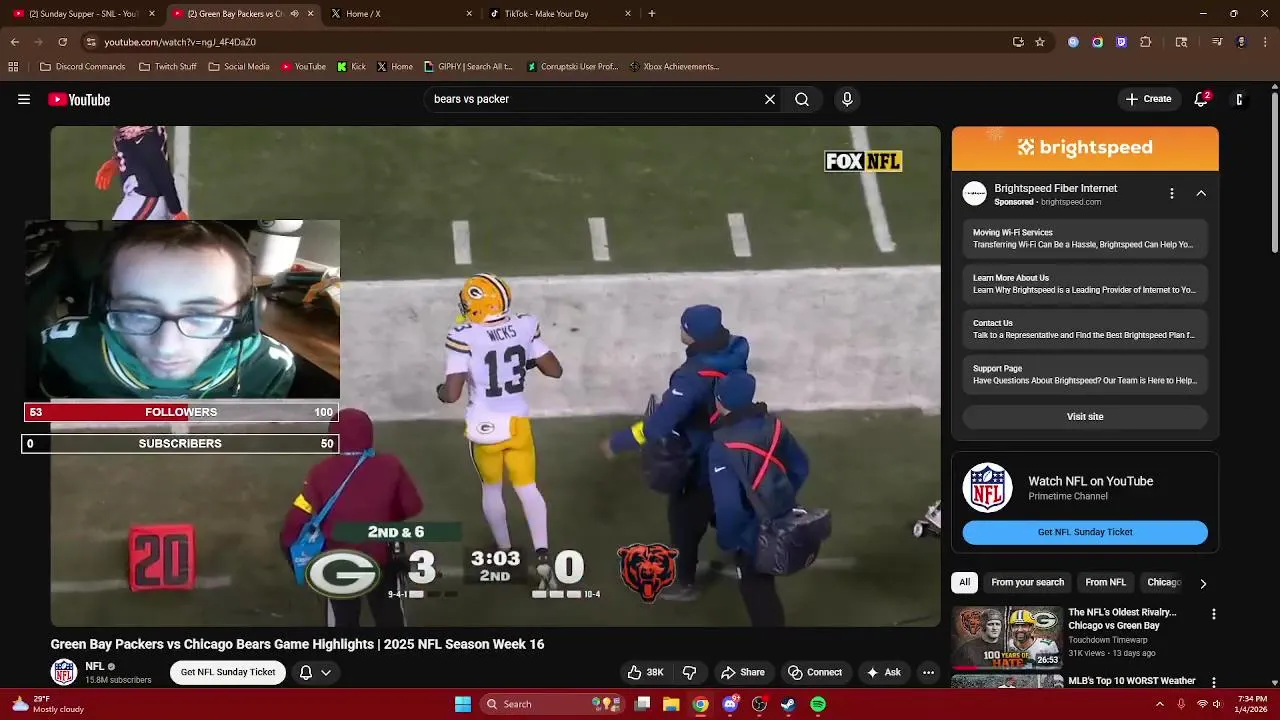This screenshot has height=720, width=1280.
Task: Open Spotify from the taskbar
Action: tap(818, 704)
